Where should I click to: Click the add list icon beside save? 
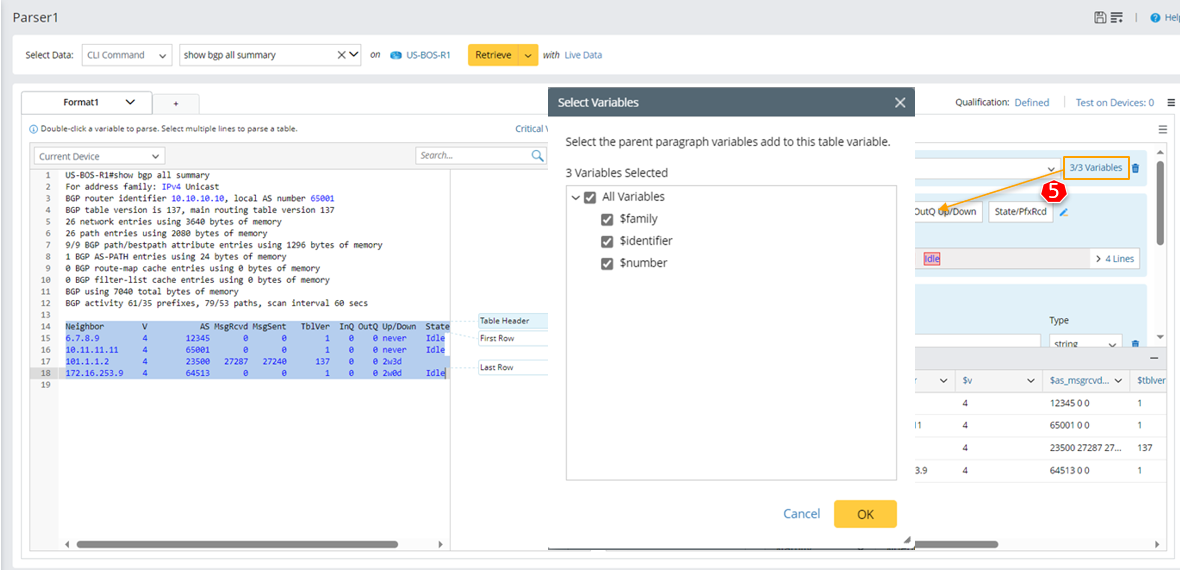[x=1116, y=18]
